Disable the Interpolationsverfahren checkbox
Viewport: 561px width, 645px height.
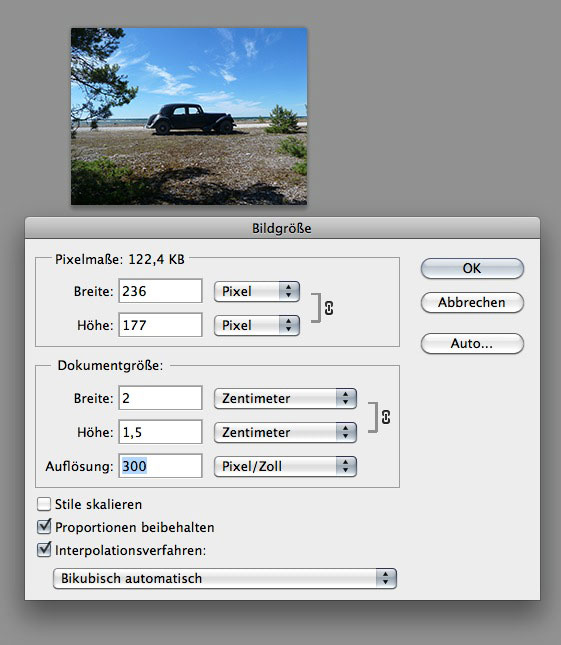pyautogui.click(x=44, y=550)
